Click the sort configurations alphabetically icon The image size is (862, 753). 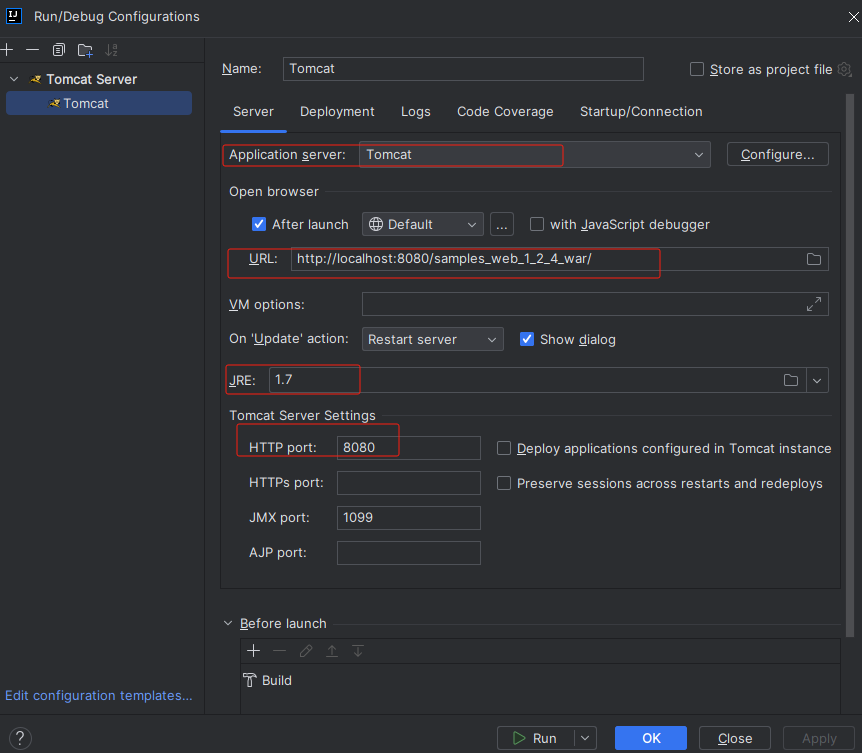coord(111,50)
